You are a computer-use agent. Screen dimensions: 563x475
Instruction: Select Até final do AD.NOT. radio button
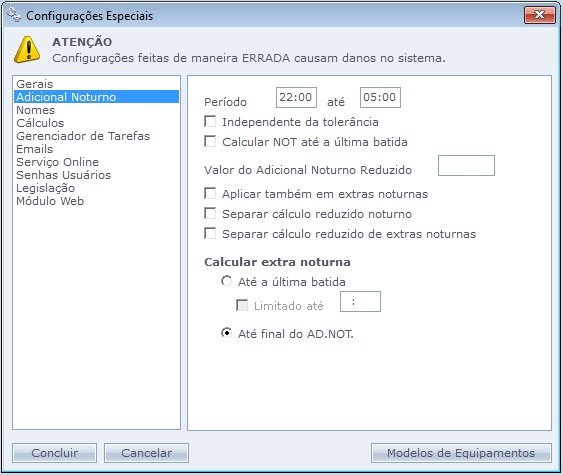point(227,333)
